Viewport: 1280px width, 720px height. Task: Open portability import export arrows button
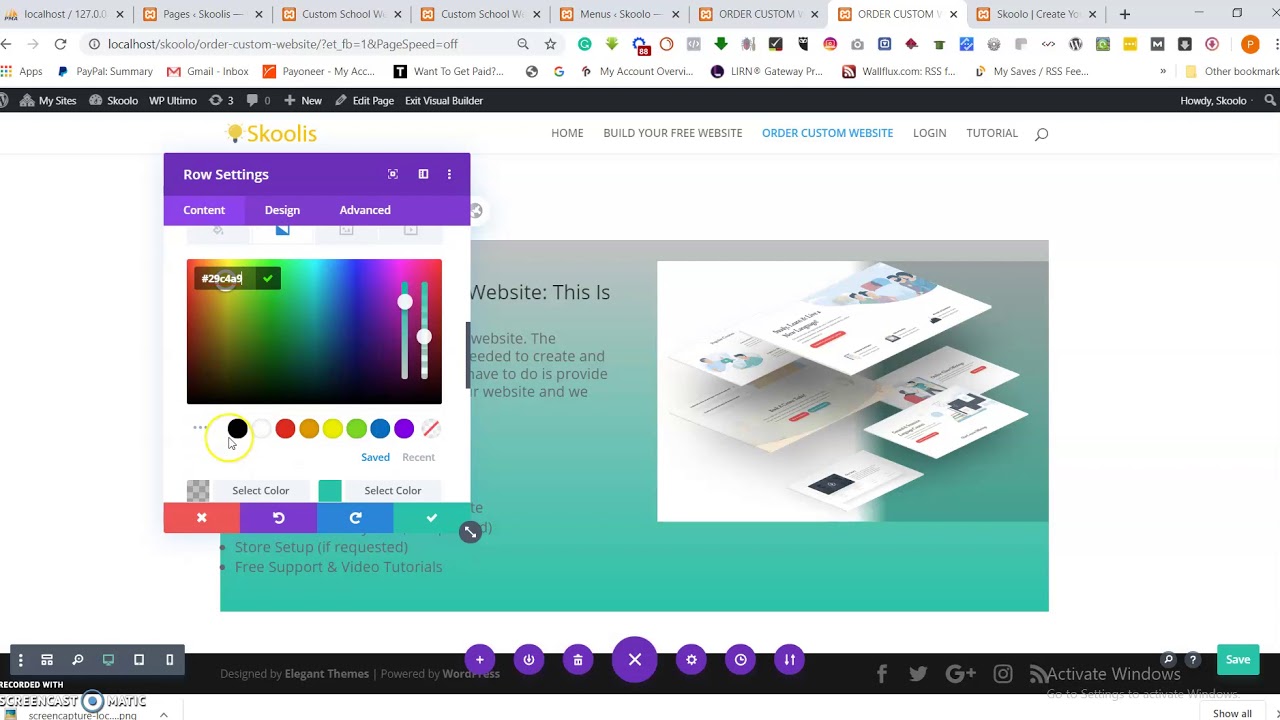pos(789,660)
